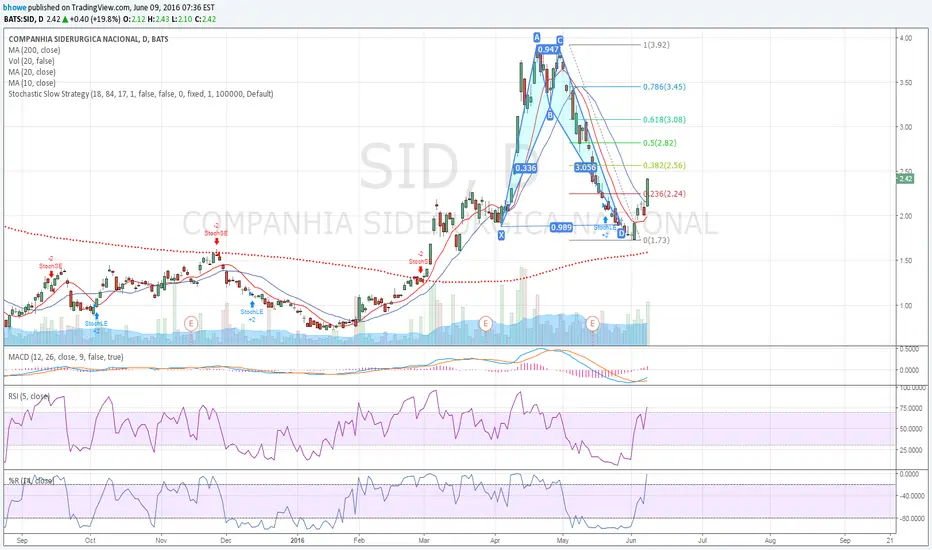Click the MA (10, close) indicator label
Viewport: 932px width, 550px height.
pos(32,83)
